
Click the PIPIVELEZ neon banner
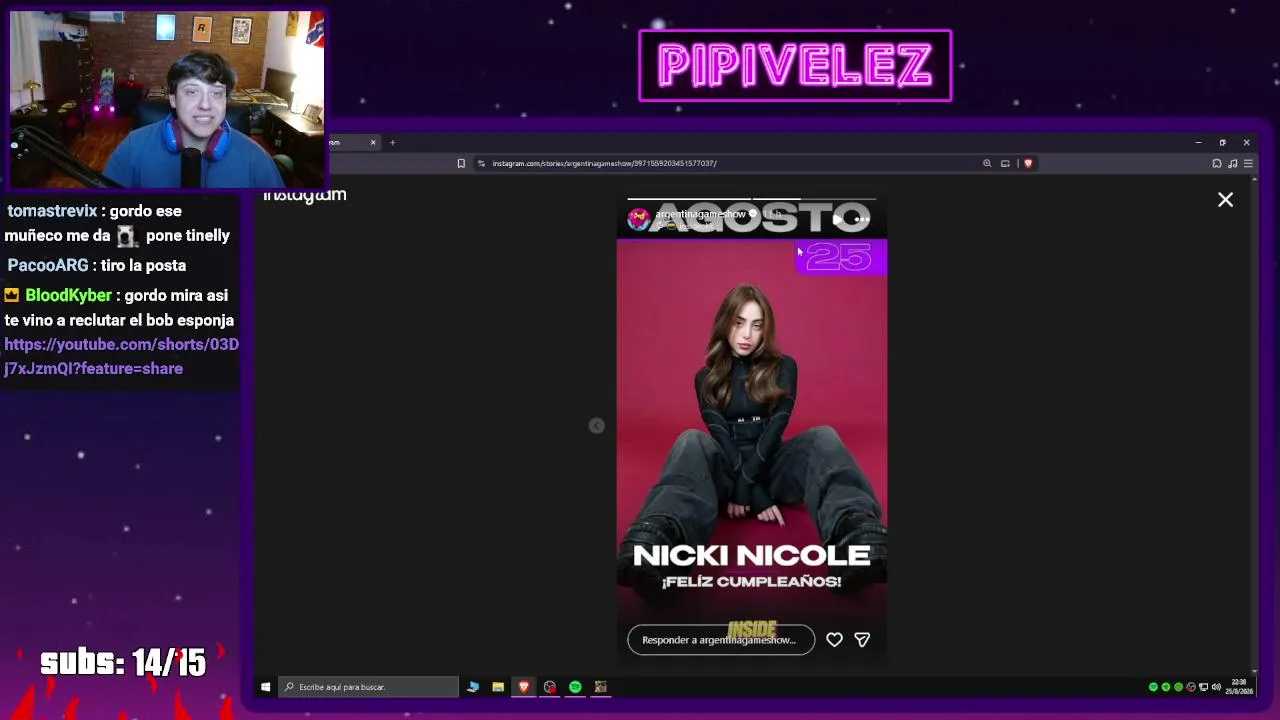pyautogui.click(x=795, y=66)
